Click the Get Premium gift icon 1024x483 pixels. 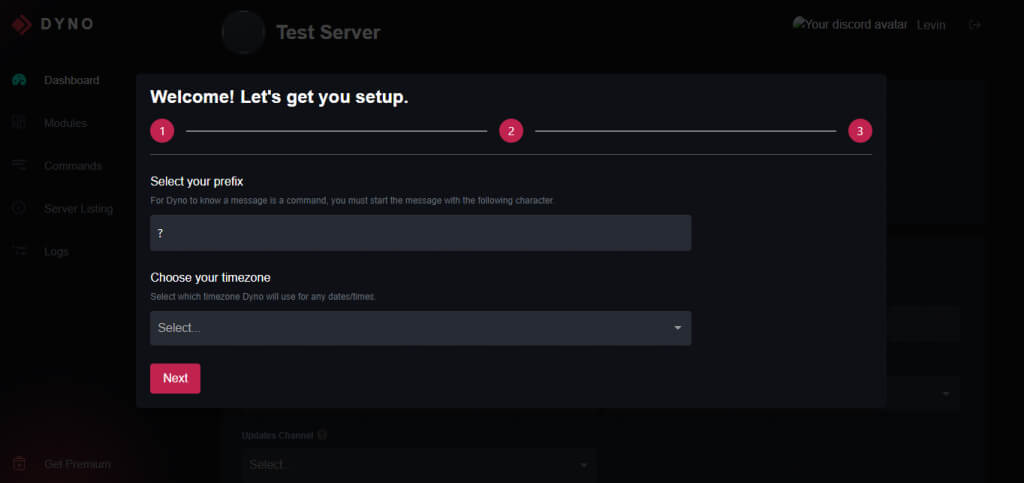point(19,464)
